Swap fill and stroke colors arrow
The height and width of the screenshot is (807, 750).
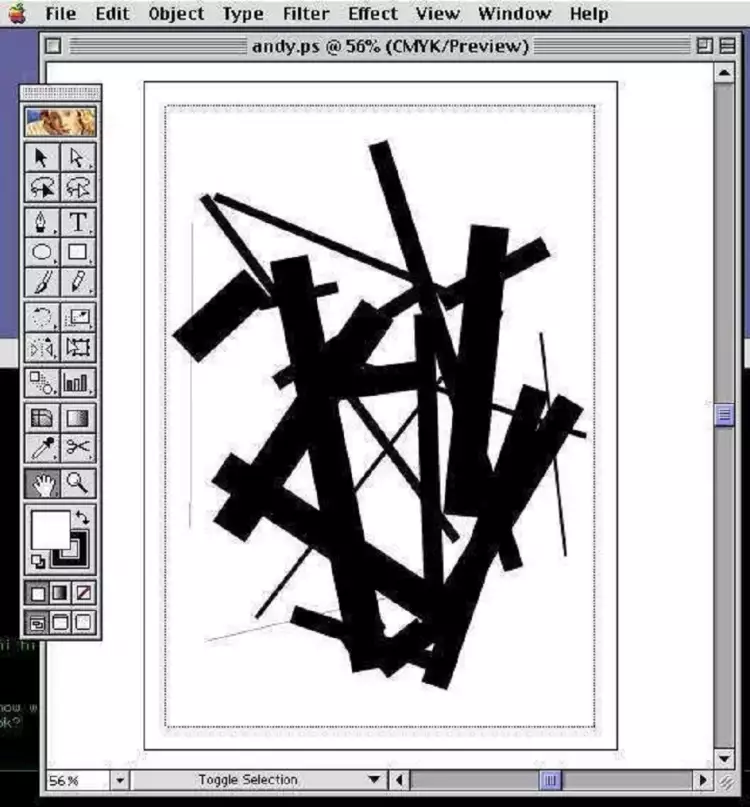pos(84,517)
